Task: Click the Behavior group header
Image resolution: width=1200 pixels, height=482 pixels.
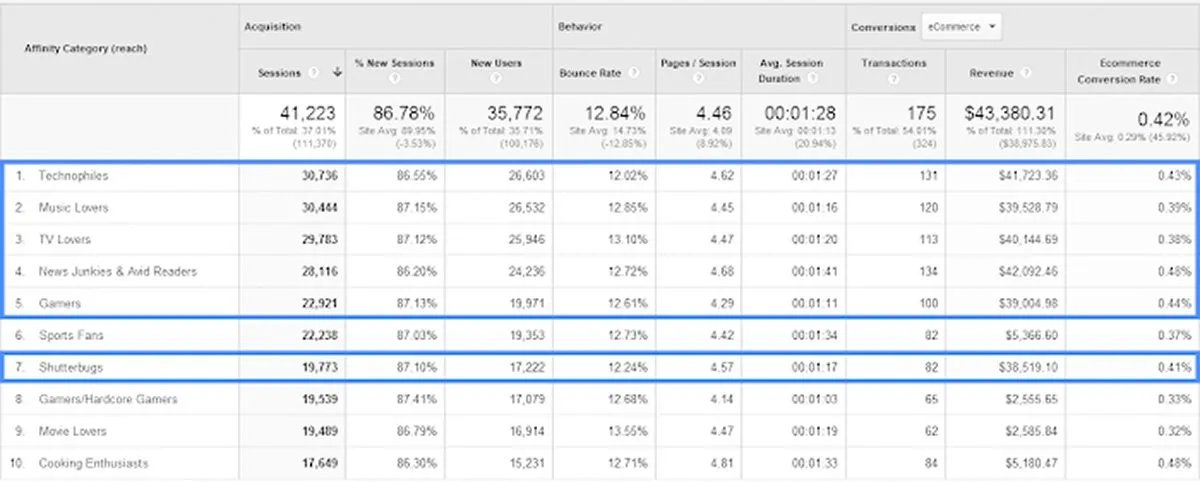Action: (580, 27)
